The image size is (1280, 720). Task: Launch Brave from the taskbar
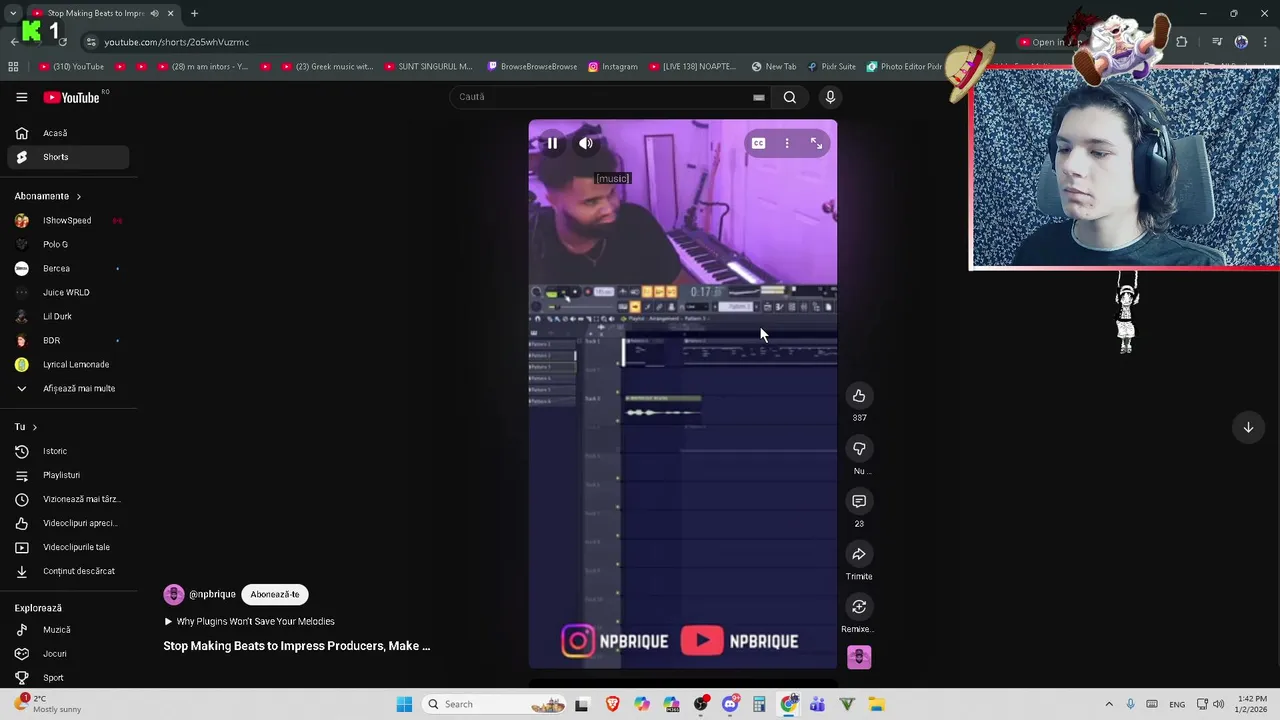coord(612,704)
